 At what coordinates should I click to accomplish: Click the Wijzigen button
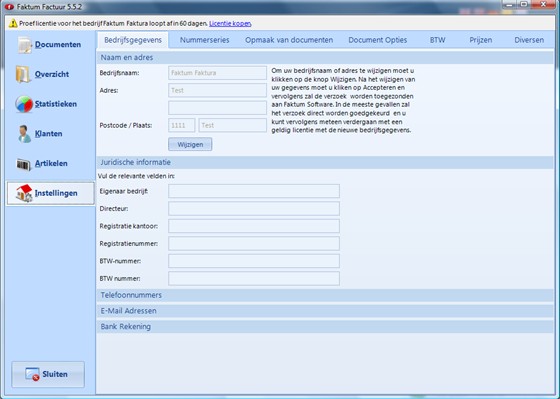(190, 144)
